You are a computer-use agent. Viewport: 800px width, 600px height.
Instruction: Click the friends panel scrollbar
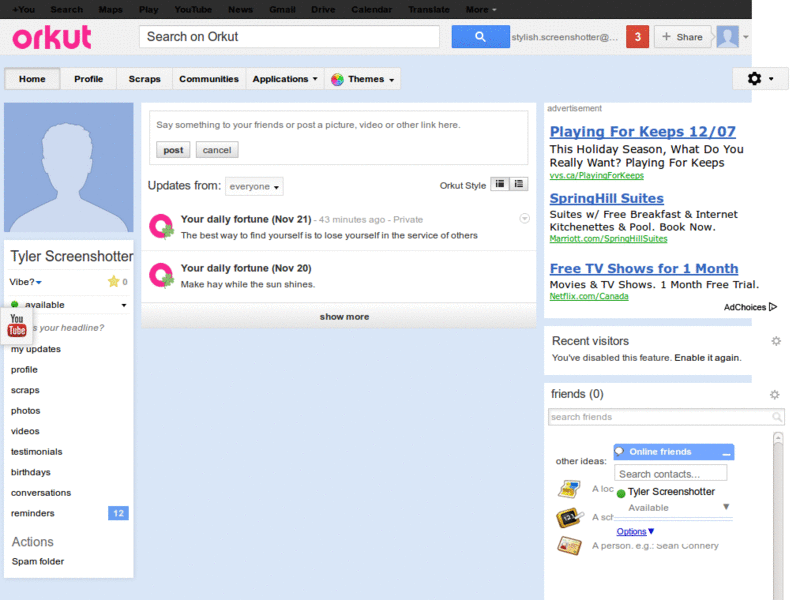(x=778, y=515)
